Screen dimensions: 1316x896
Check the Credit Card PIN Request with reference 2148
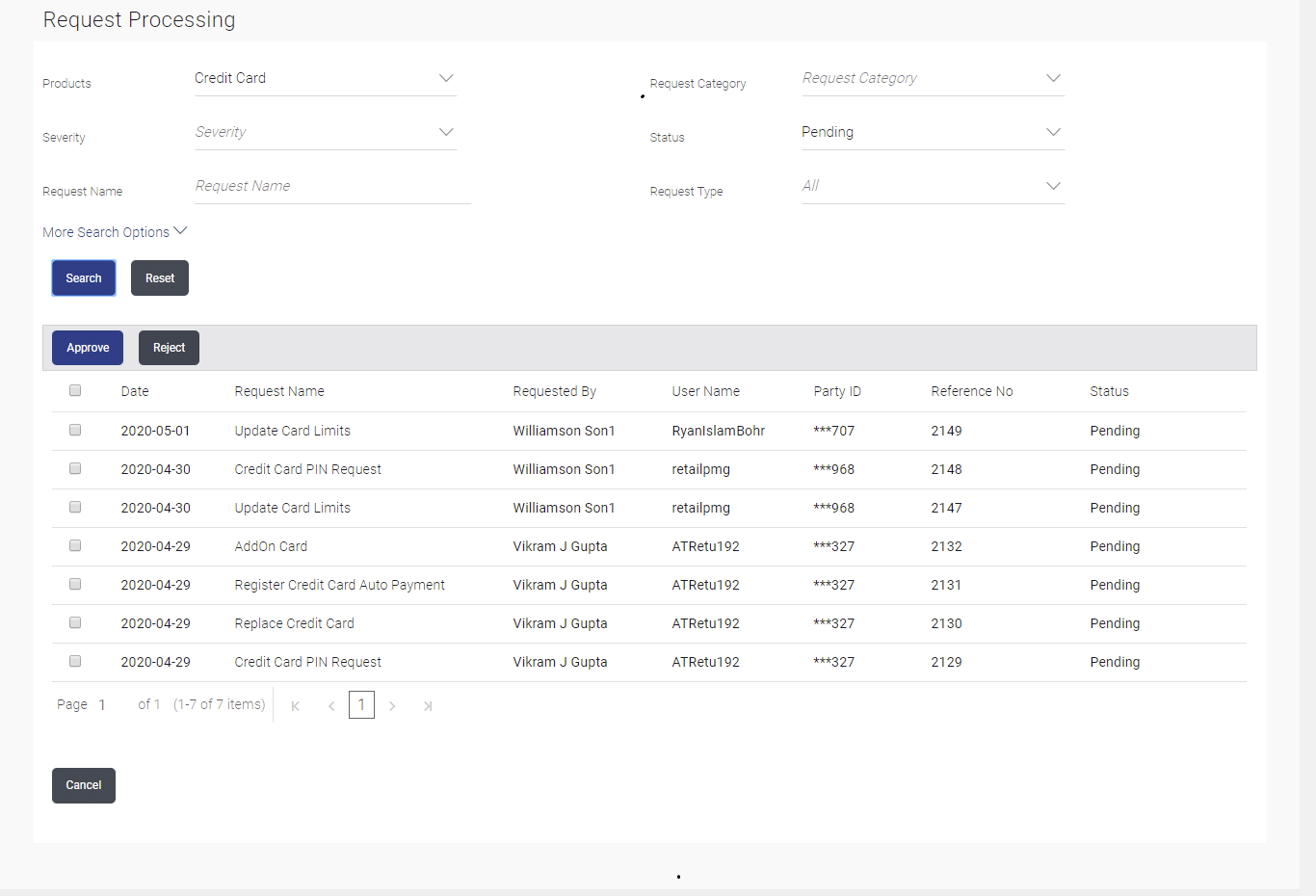pos(74,468)
